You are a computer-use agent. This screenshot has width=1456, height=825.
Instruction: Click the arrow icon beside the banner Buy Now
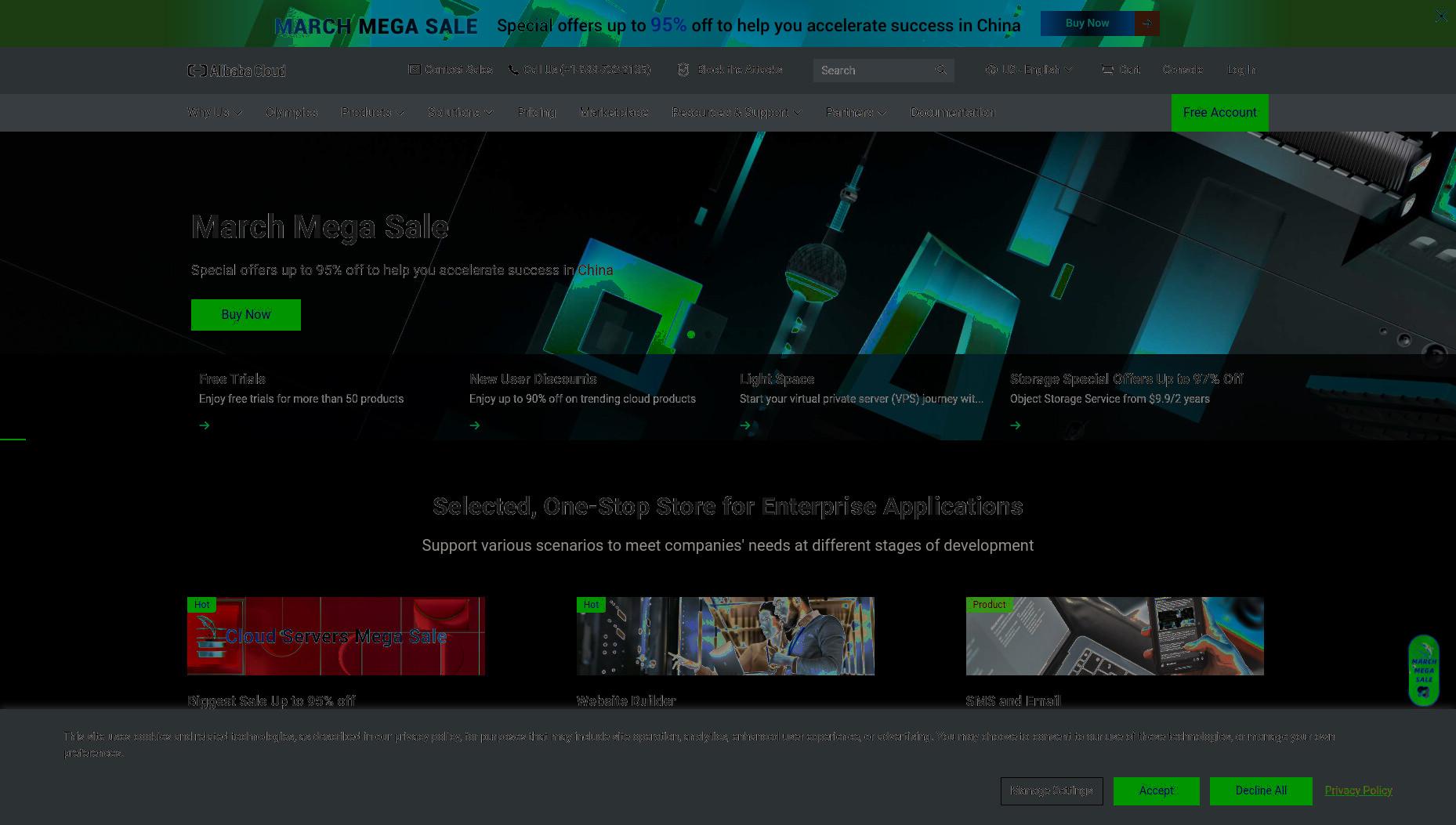(1147, 24)
